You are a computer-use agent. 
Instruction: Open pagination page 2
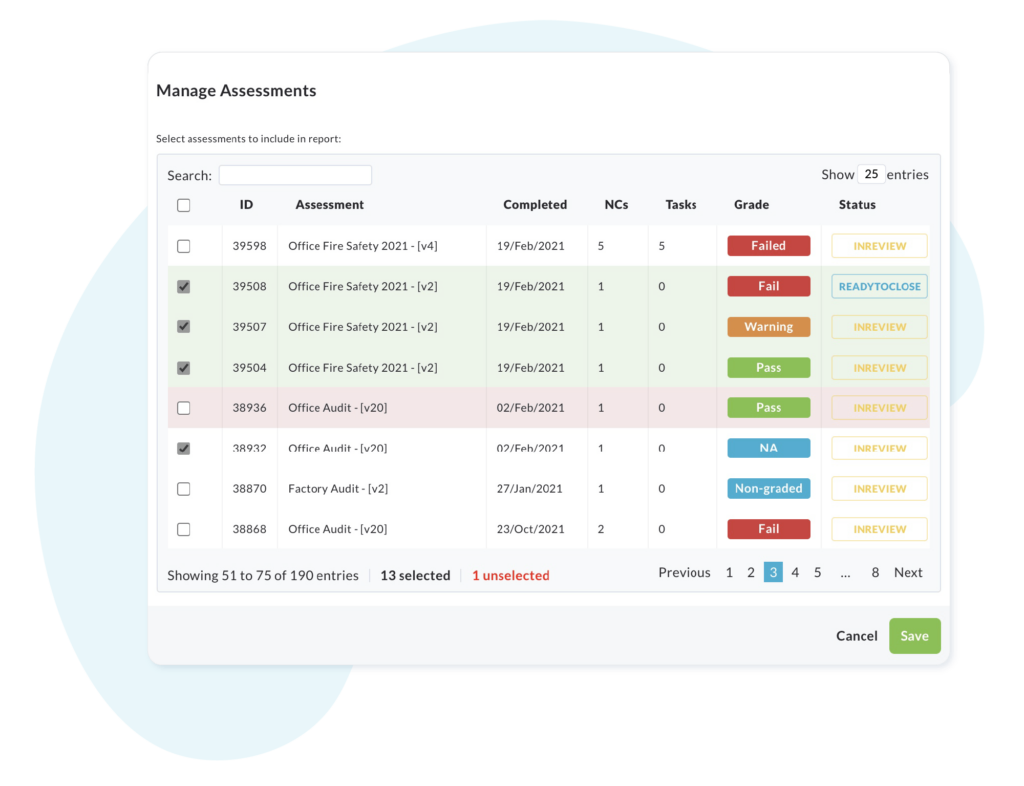click(x=751, y=573)
